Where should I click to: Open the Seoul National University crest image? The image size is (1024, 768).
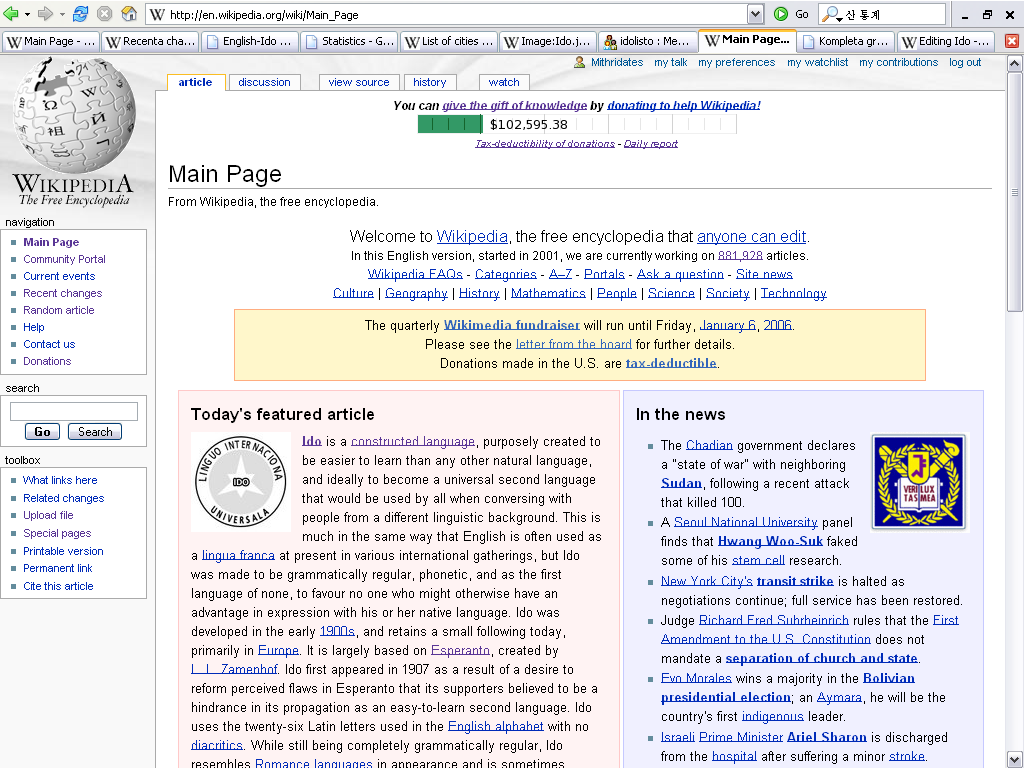click(919, 482)
